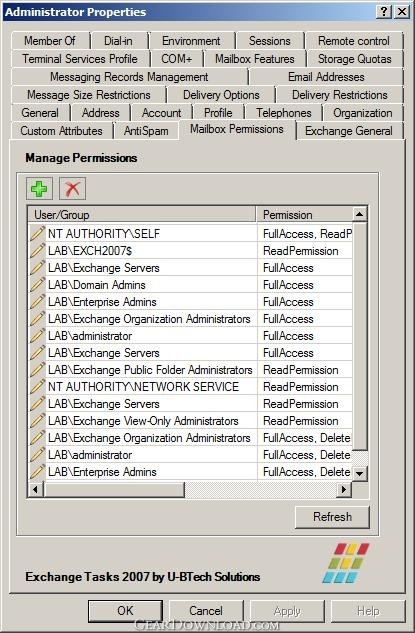Select NT AUTHORITY\NETWORK SERVICE row
This screenshot has height=633, width=415.
click(191, 386)
